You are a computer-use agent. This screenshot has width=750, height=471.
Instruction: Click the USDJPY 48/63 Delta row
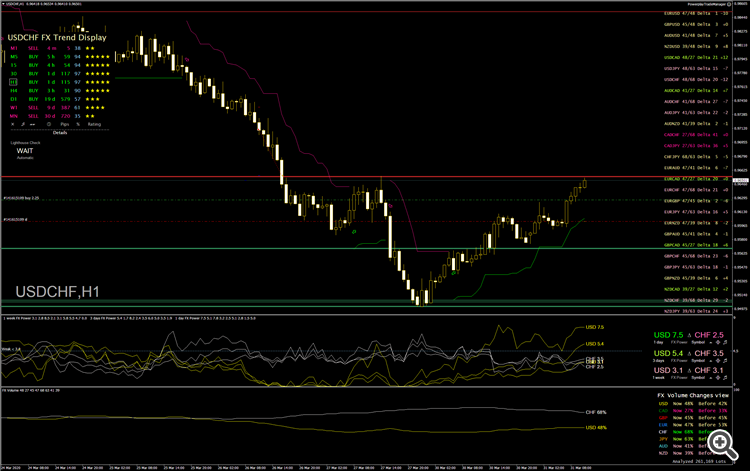tap(696, 68)
